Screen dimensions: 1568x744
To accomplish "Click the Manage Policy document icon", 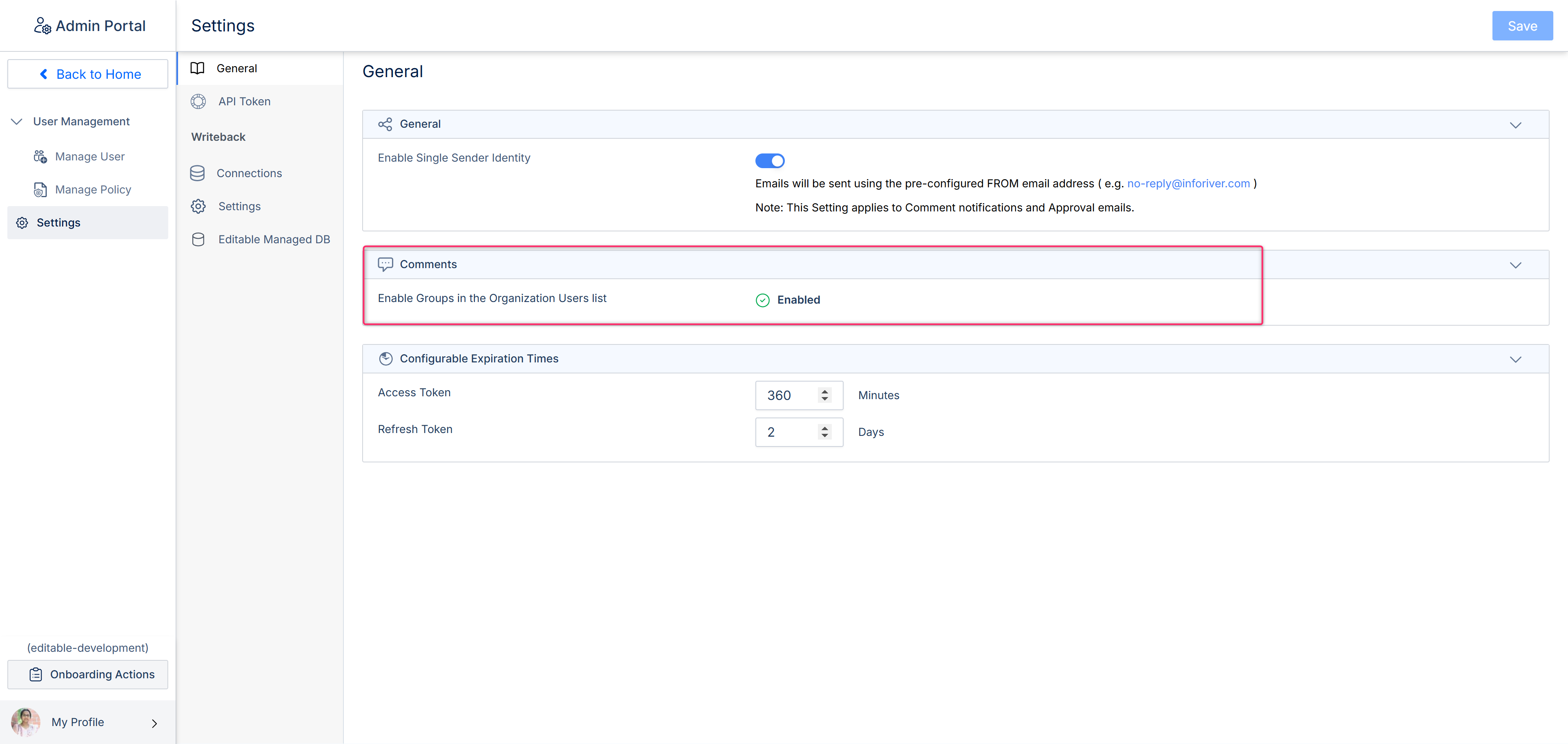I will click(40, 190).
